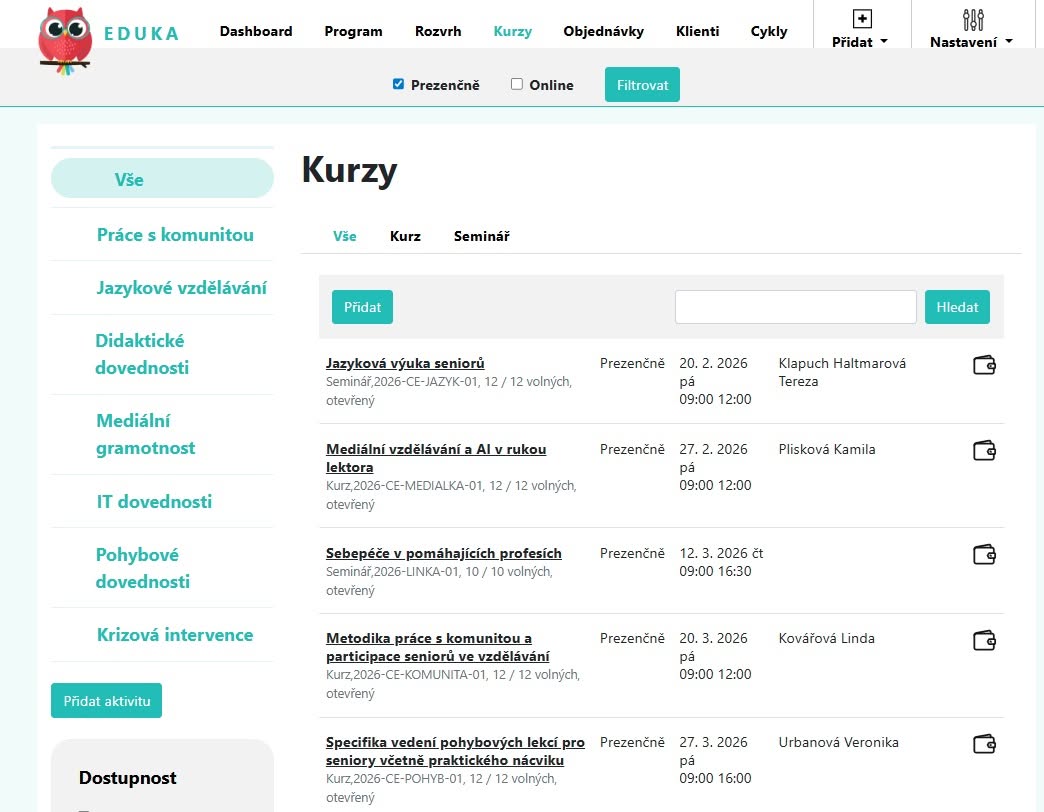The width and height of the screenshot is (1044, 812).
Task: Expand the Nastavení dropdown menu
Action: [x=971, y=42]
